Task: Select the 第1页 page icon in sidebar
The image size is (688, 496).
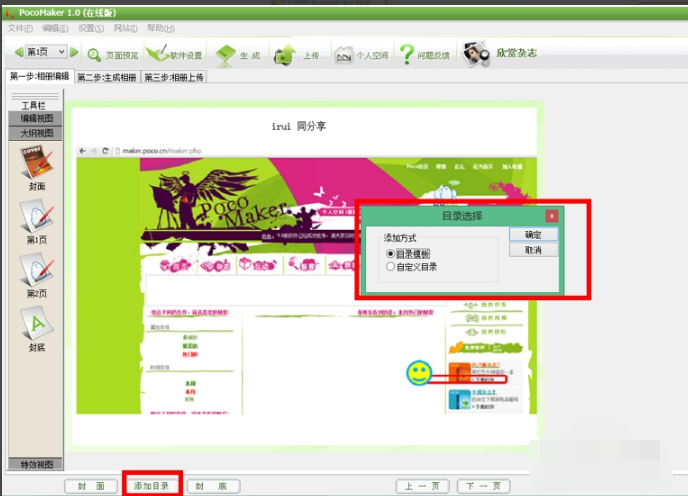Action: pyautogui.click(x=36, y=216)
